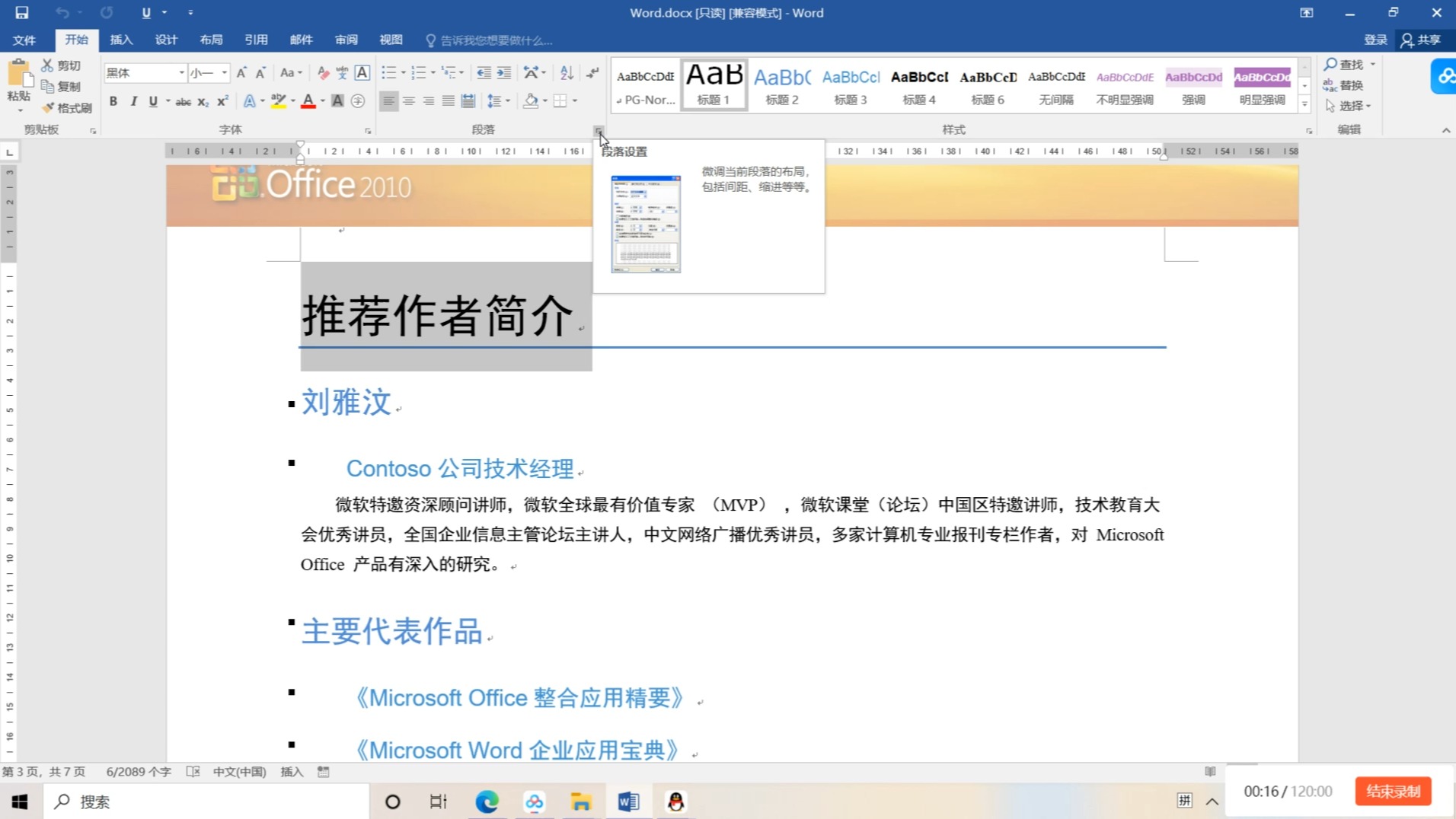
Task: Click the character border icon (boxed A)
Action: (362, 73)
